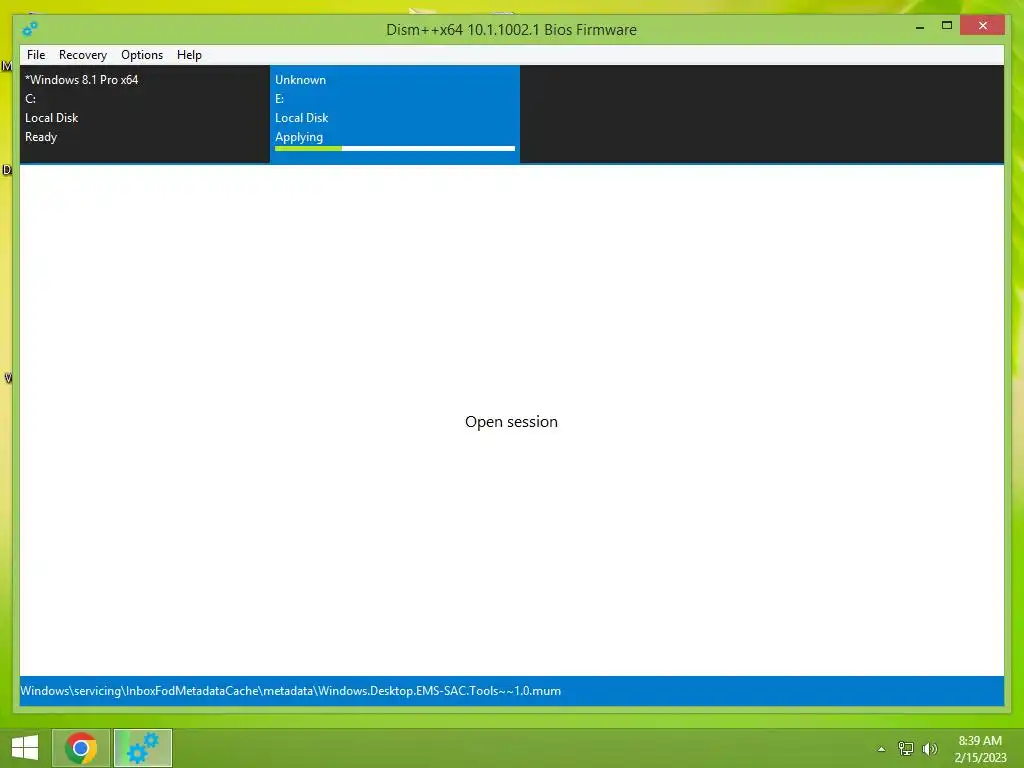This screenshot has height=768, width=1024.
Task: Click the Applying progress bar
Action: 394,149
